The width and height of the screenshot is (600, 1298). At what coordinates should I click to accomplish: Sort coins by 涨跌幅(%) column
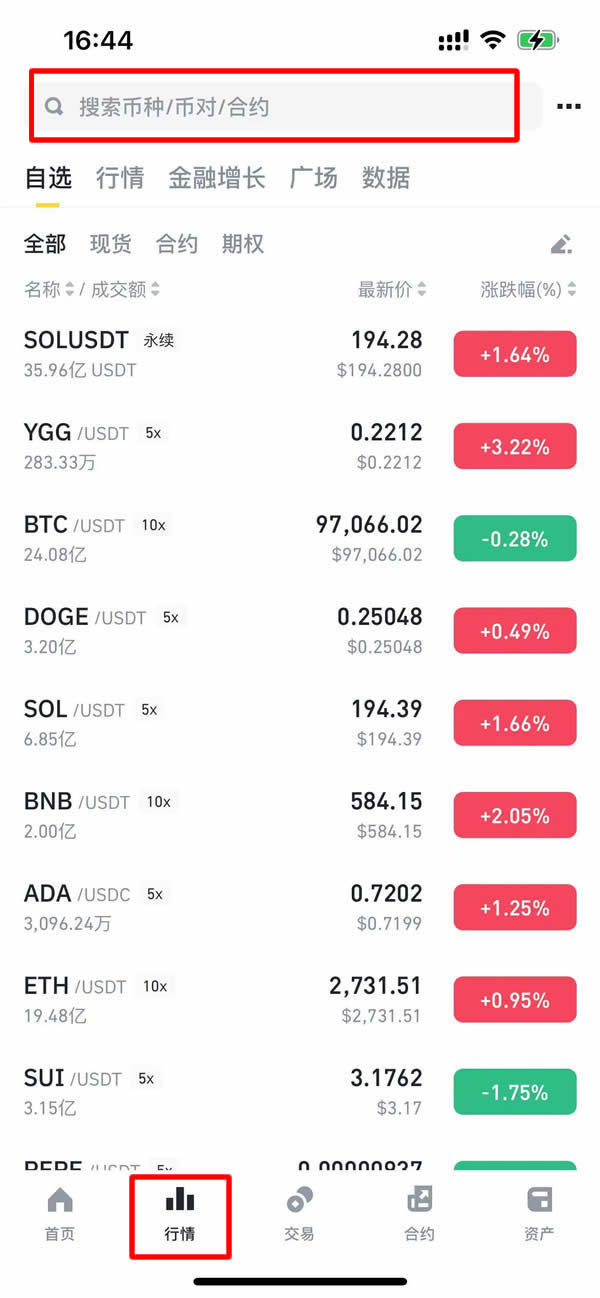[527, 289]
